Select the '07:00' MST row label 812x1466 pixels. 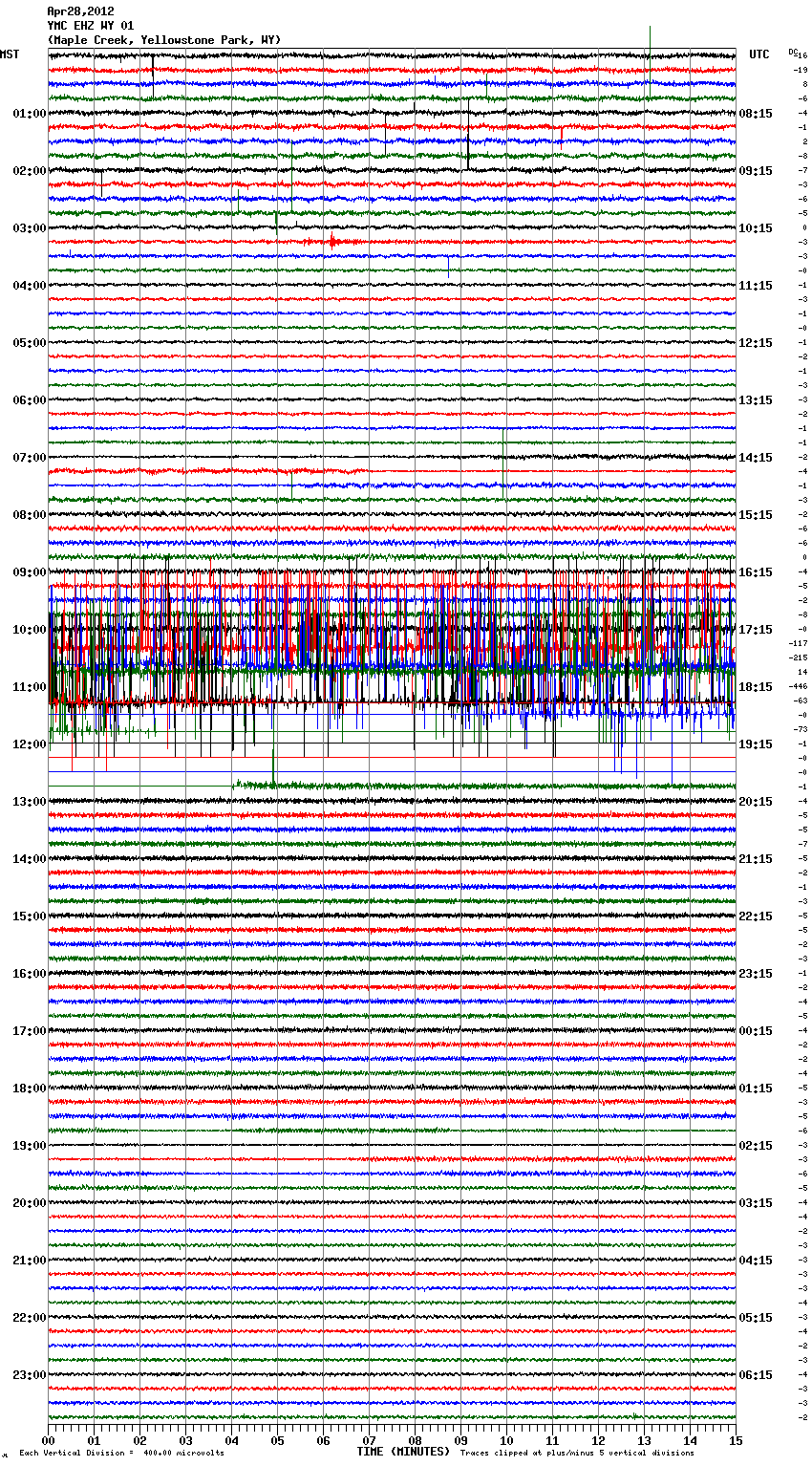point(30,458)
